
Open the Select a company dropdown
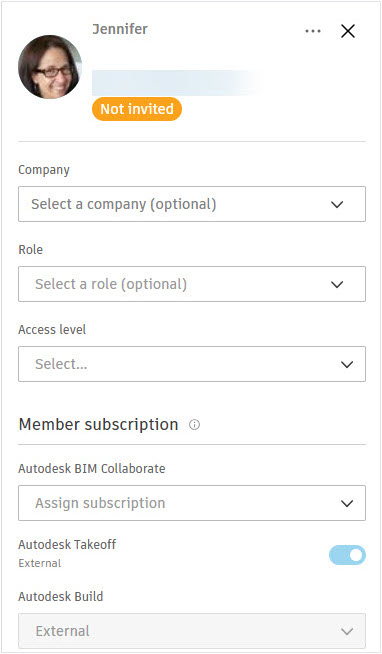point(192,204)
